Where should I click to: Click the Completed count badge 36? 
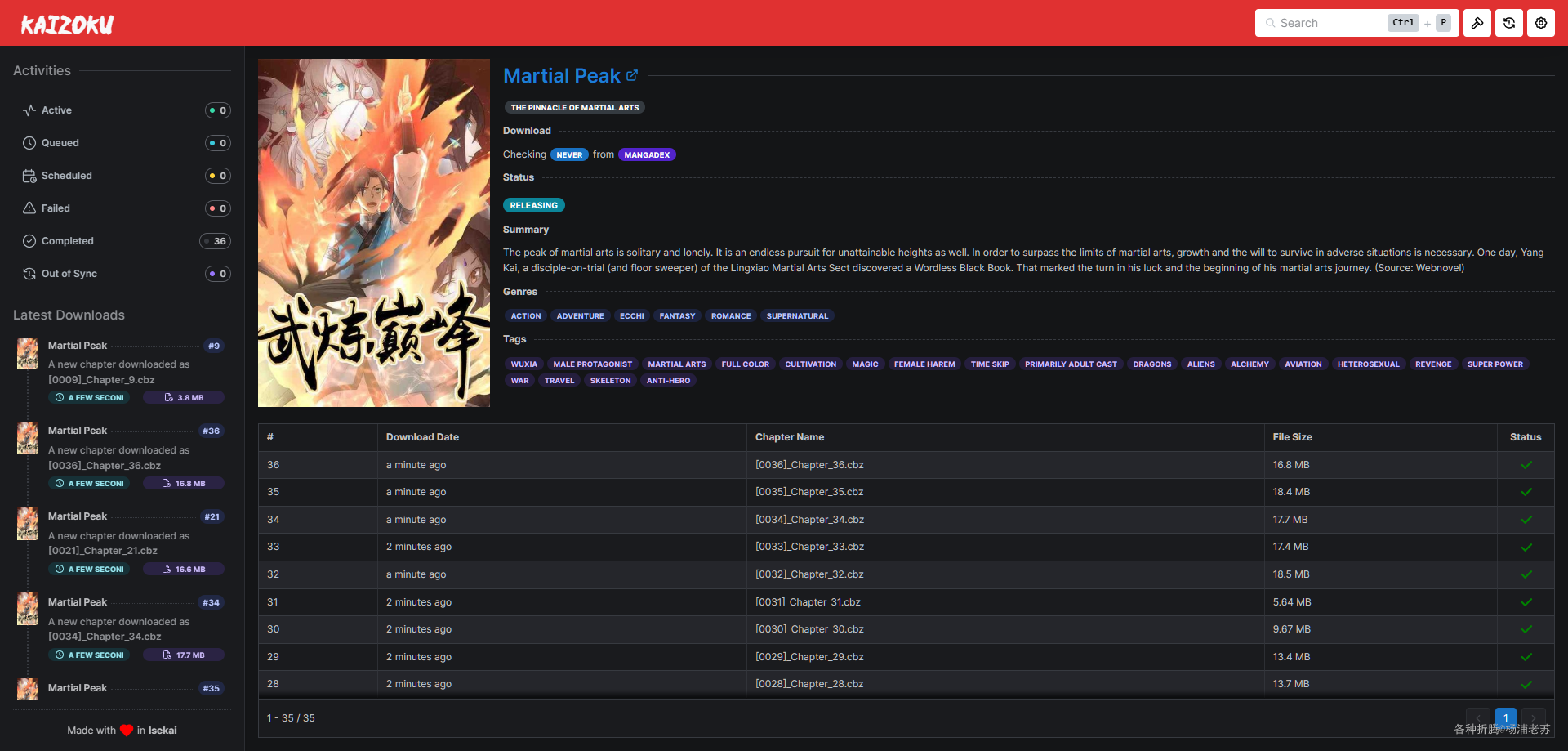(216, 241)
